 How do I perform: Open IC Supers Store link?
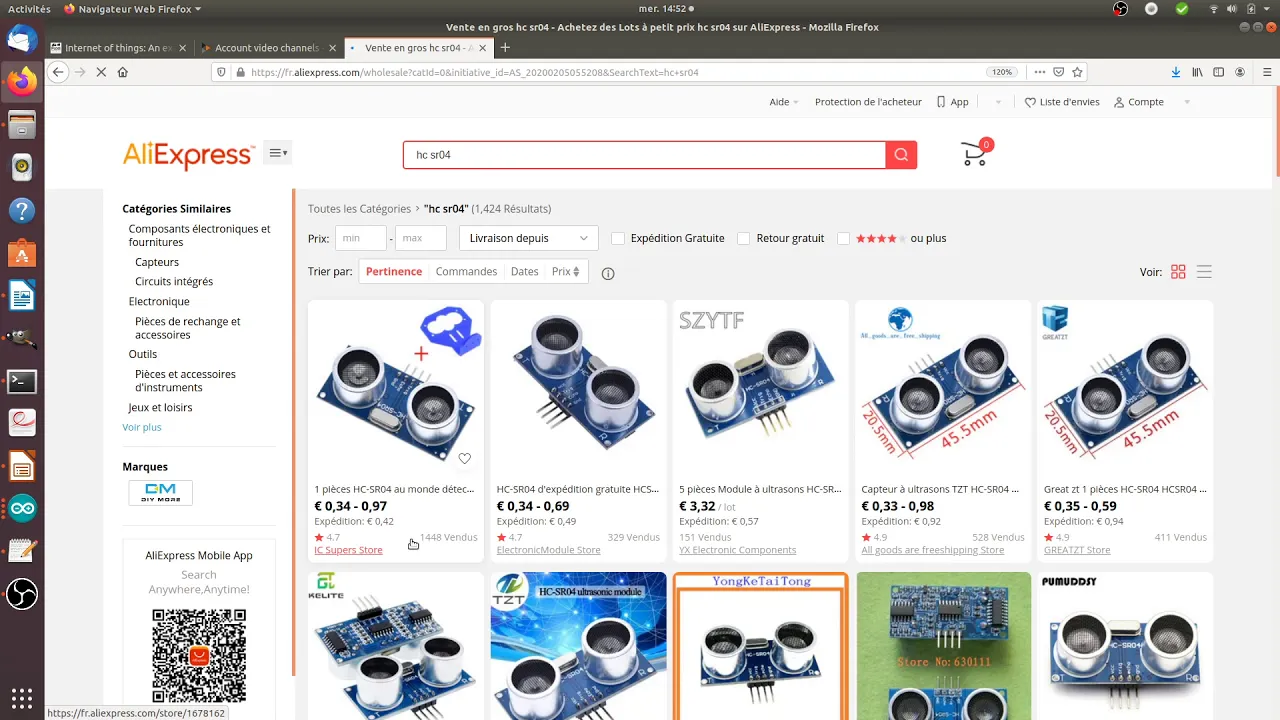(x=348, y=550)
